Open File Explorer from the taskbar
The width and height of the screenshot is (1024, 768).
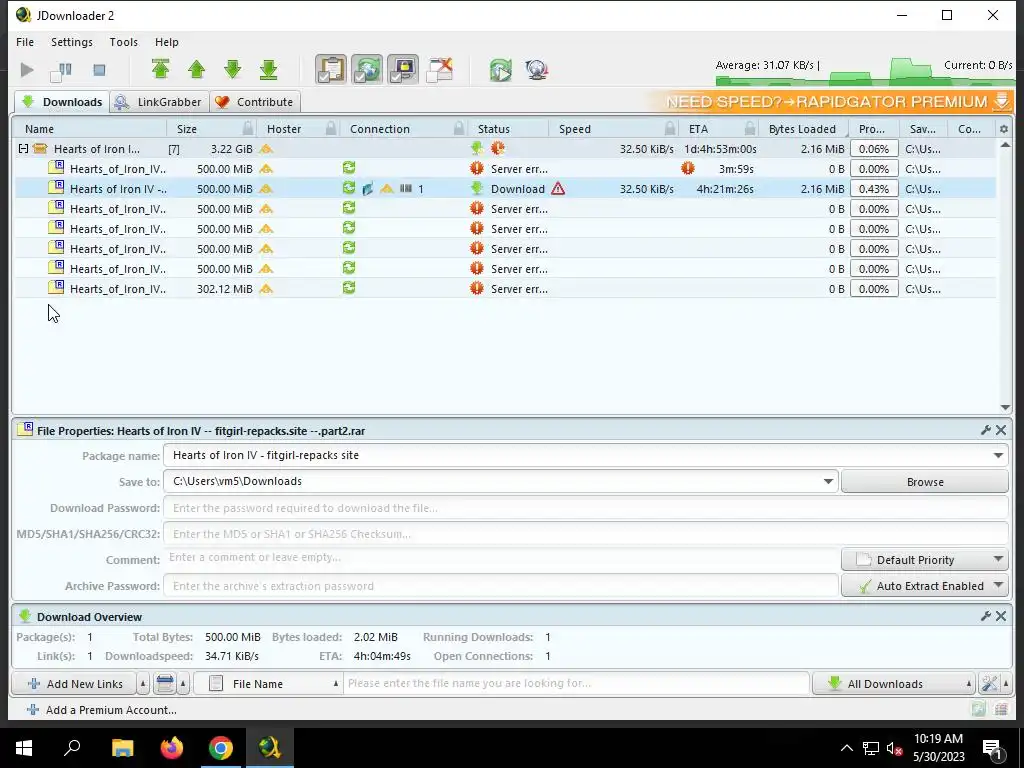[122, 748]
